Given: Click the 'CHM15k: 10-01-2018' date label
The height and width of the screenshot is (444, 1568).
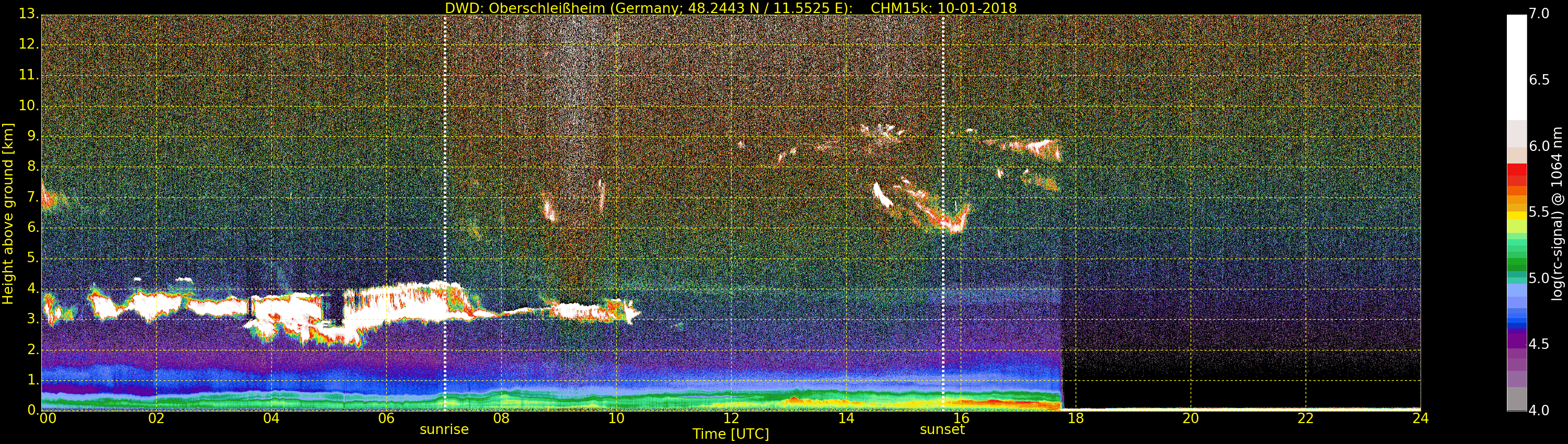Looking at the screenshot, I should [x=943, y=8].
